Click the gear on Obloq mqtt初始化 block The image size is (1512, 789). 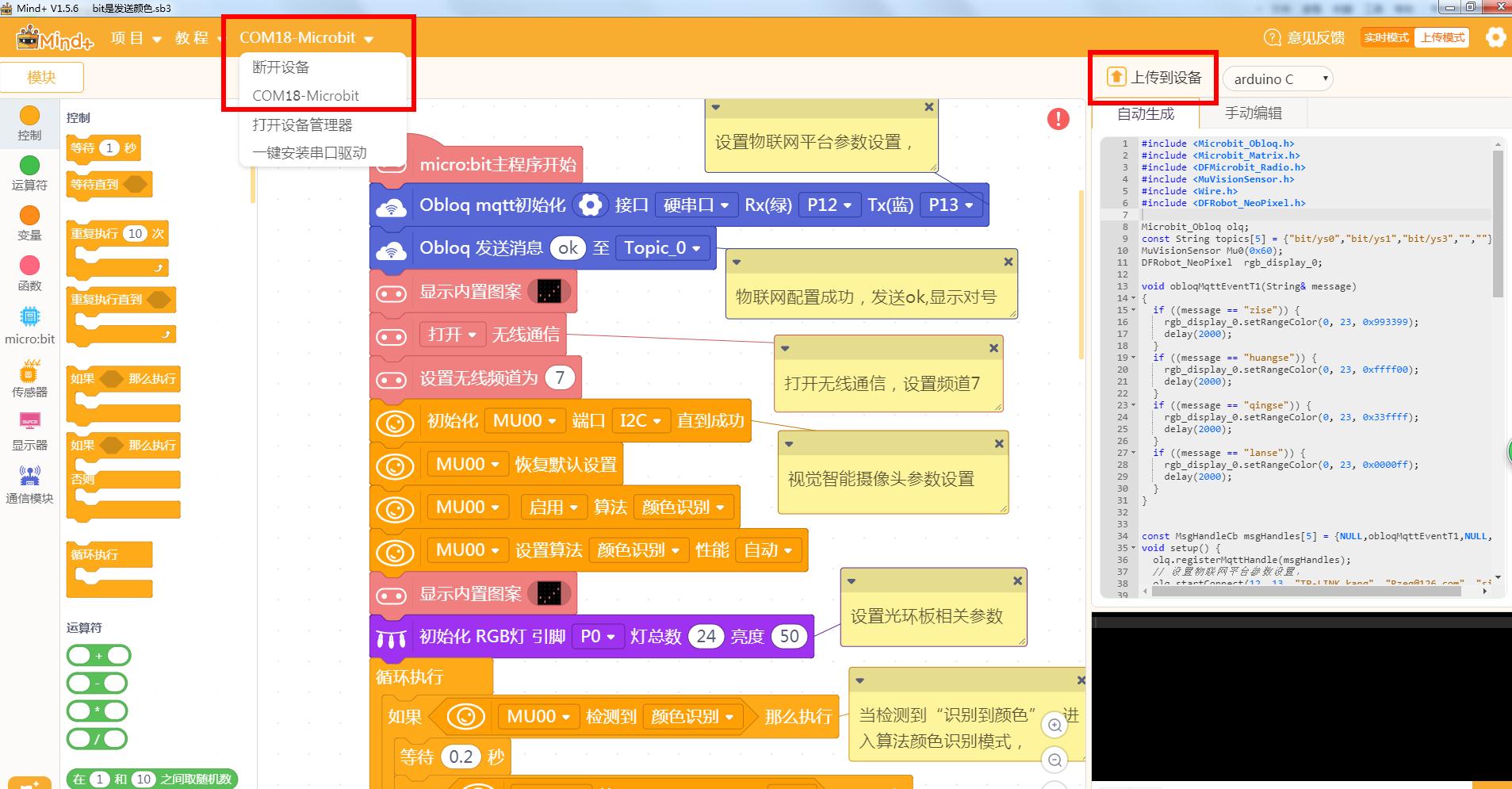pyautogui.click(x=590, y=205)
